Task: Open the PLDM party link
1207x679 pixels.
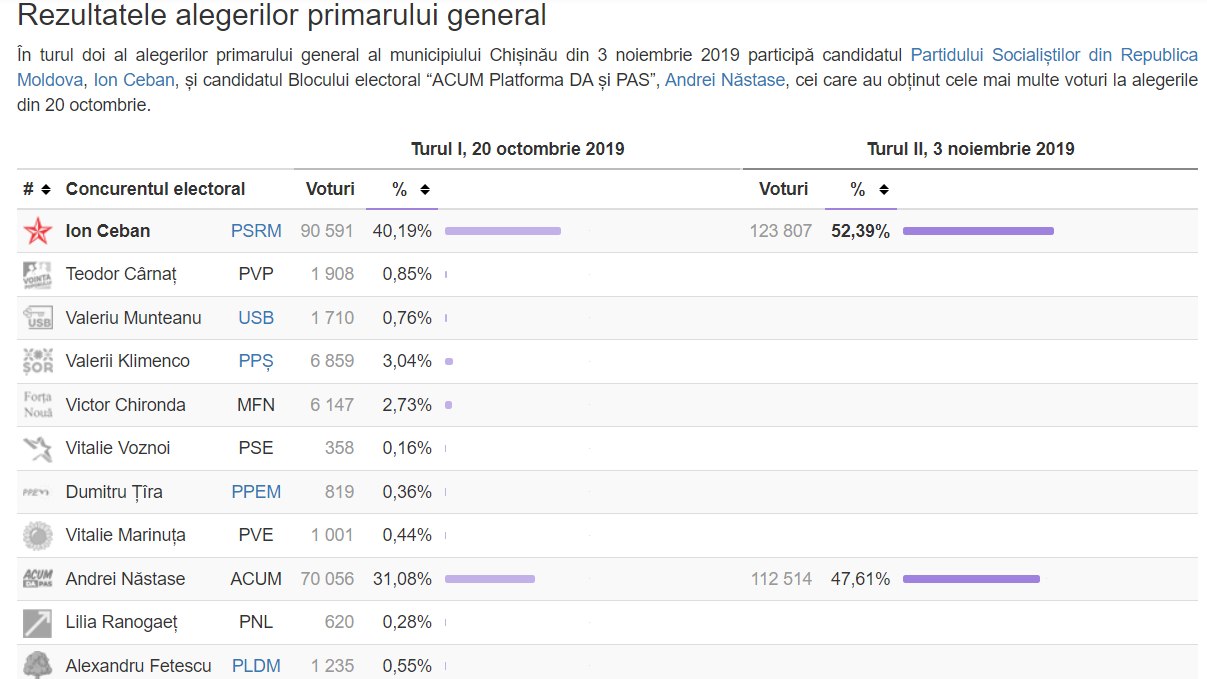Action: click(256, 665)
